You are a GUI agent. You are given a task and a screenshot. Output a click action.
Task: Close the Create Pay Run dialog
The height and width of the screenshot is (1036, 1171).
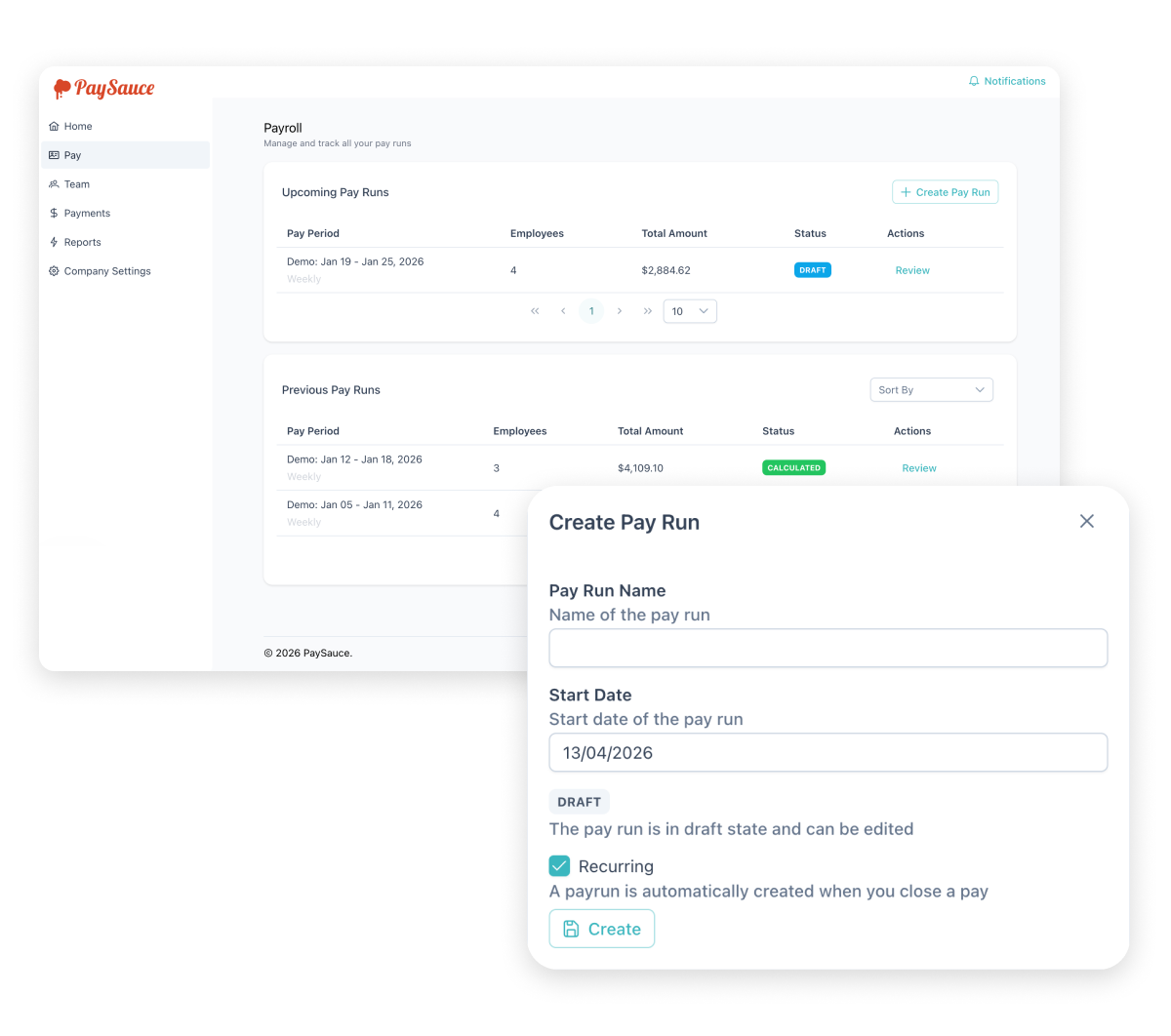(x=1086, y=522)
